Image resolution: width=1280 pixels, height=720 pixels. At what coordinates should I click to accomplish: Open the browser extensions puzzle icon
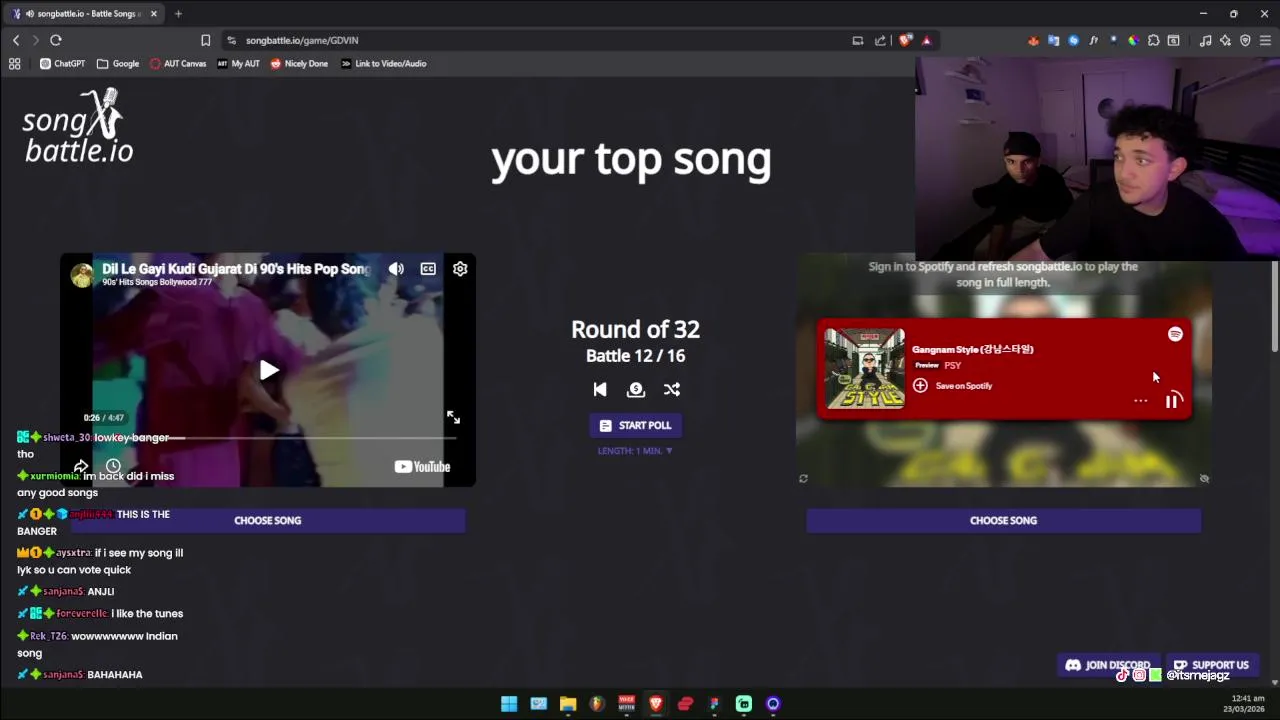[x=1153, y=40]
